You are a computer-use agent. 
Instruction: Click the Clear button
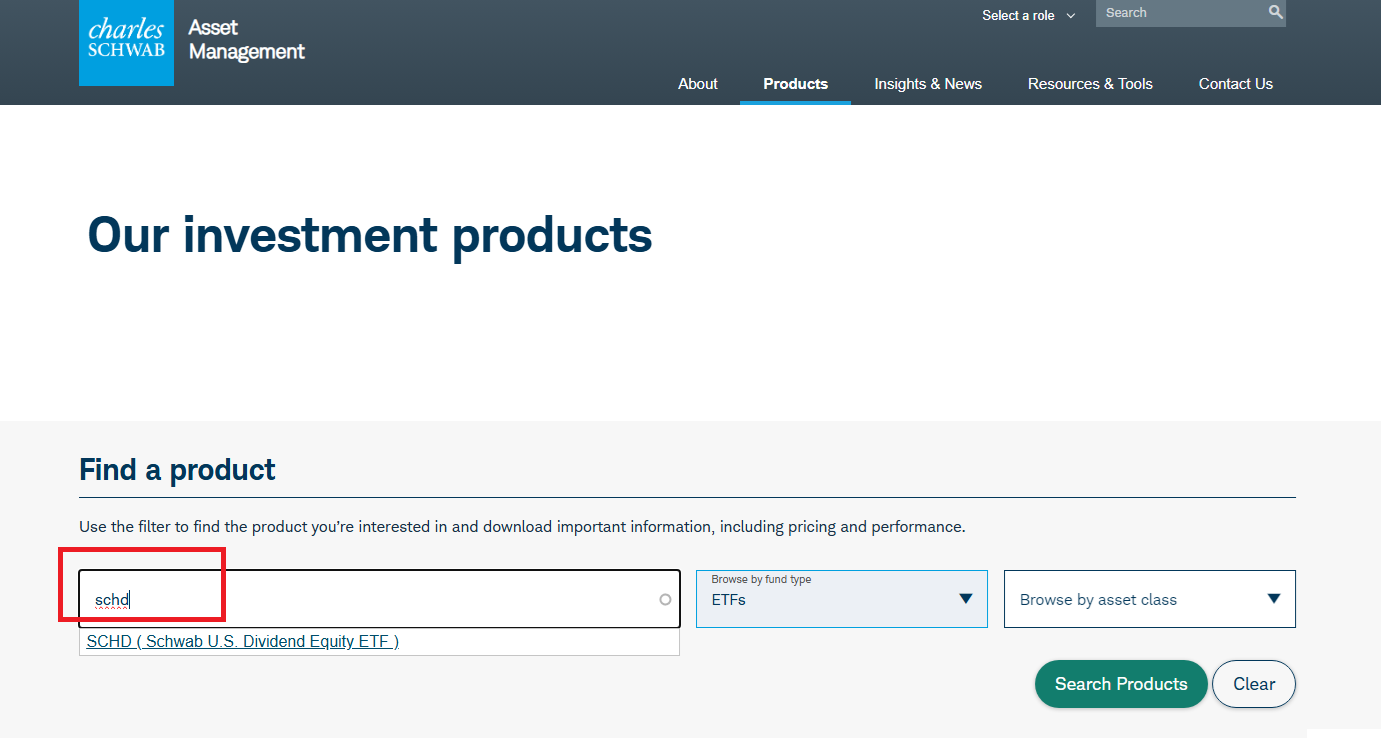1254,684
